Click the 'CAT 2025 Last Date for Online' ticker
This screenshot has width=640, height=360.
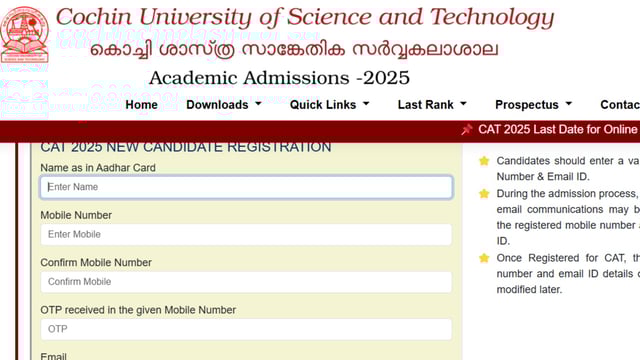(x=559, y=130)
